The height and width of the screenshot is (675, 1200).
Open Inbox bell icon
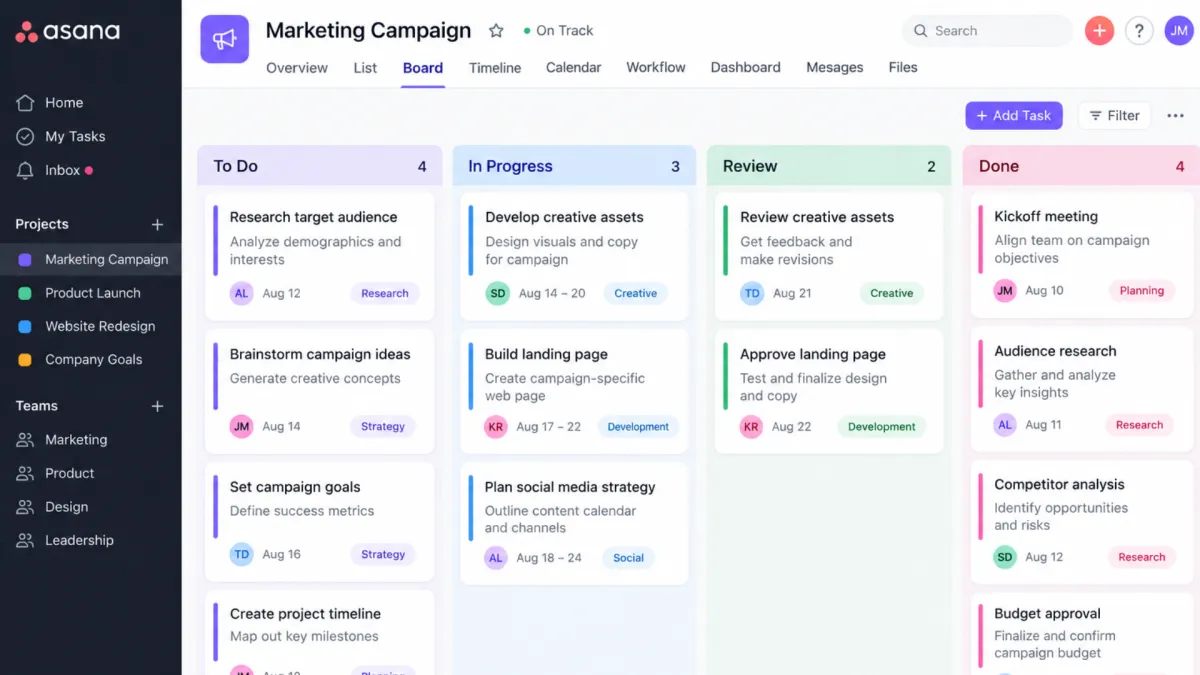click(25, 171)
